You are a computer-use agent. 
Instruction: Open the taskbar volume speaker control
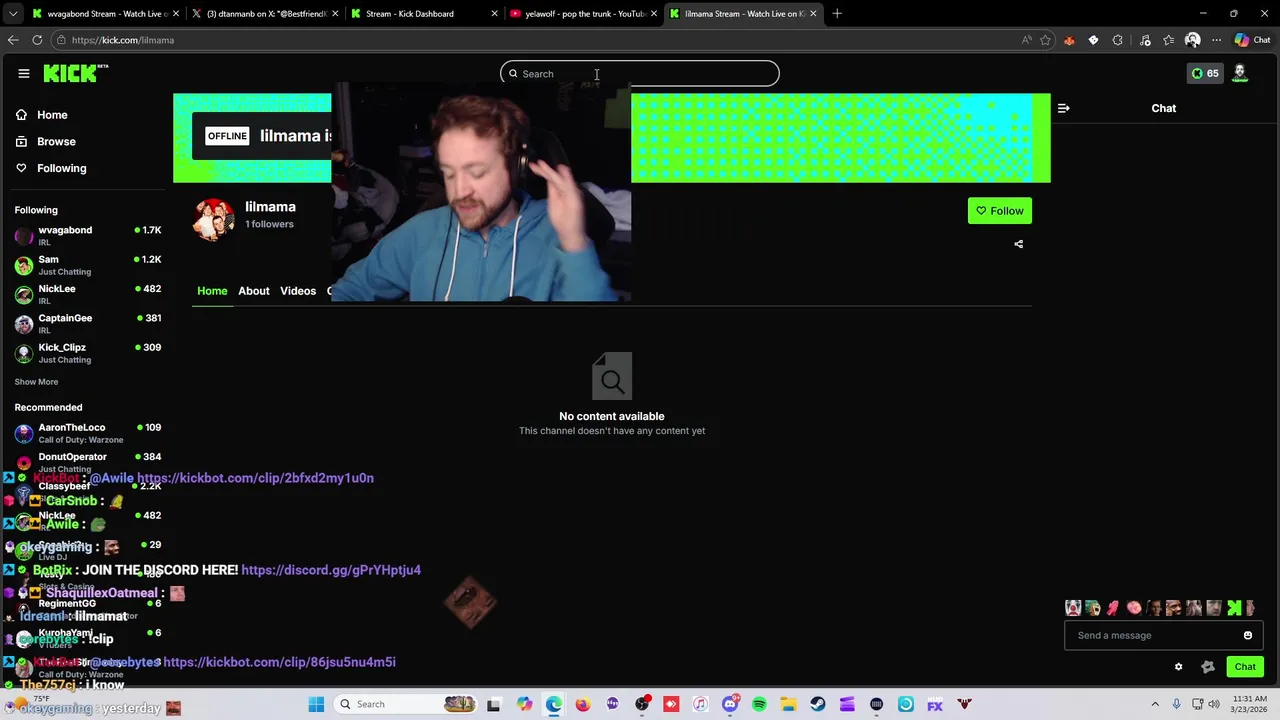tap(1214, 704)
